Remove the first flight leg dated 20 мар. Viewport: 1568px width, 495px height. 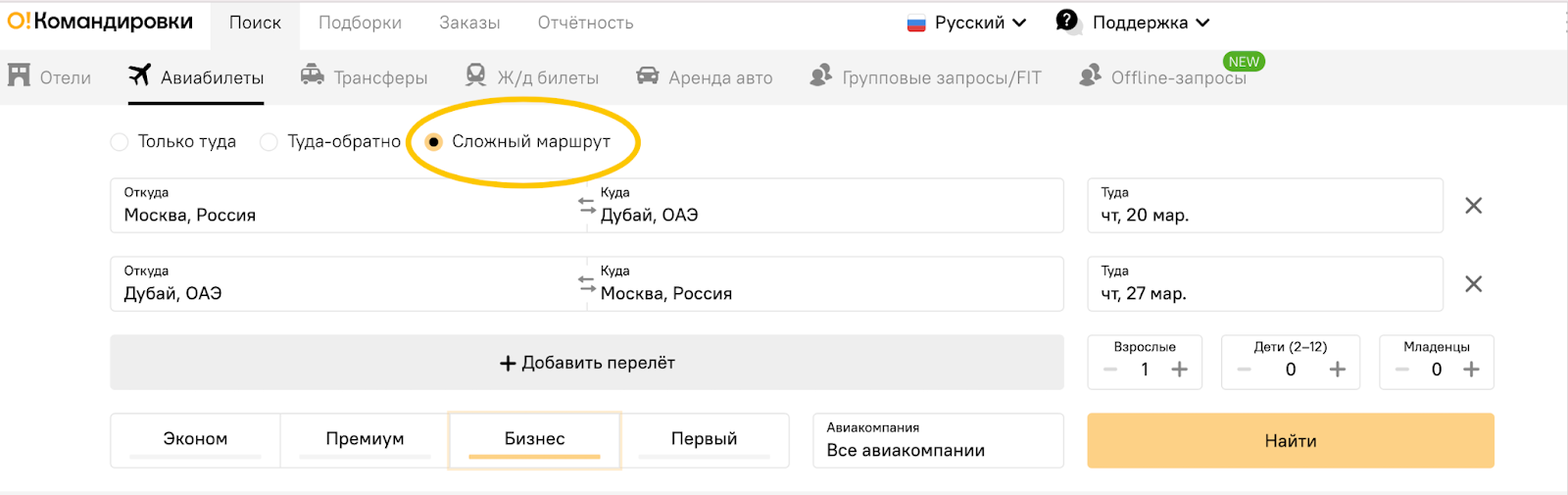tap(1473, 206)
